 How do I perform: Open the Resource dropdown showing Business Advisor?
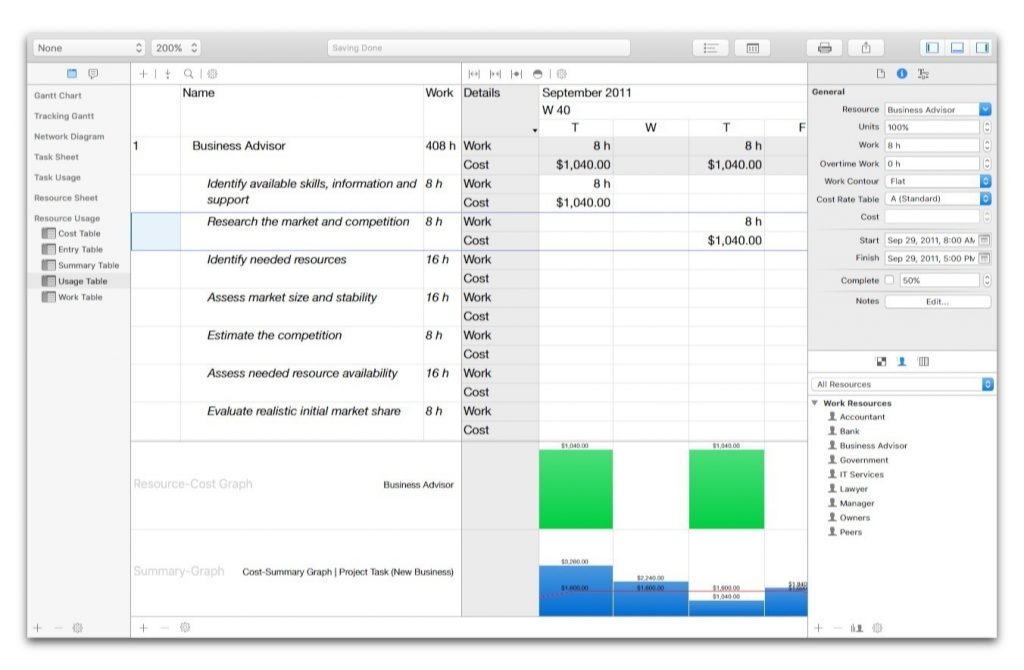point(934,110)
